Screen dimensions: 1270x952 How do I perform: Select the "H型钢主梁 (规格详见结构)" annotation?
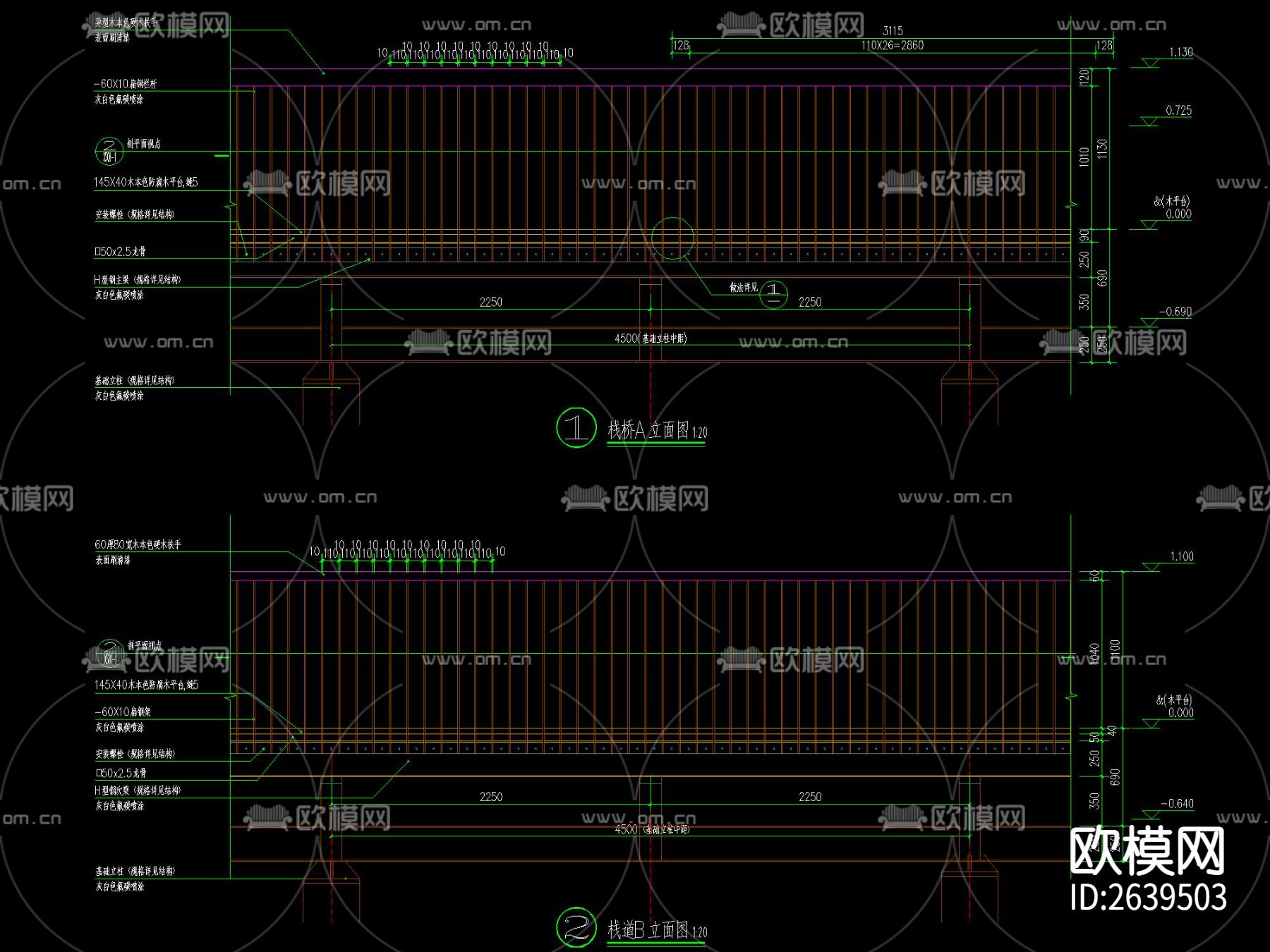click(138, 280)
